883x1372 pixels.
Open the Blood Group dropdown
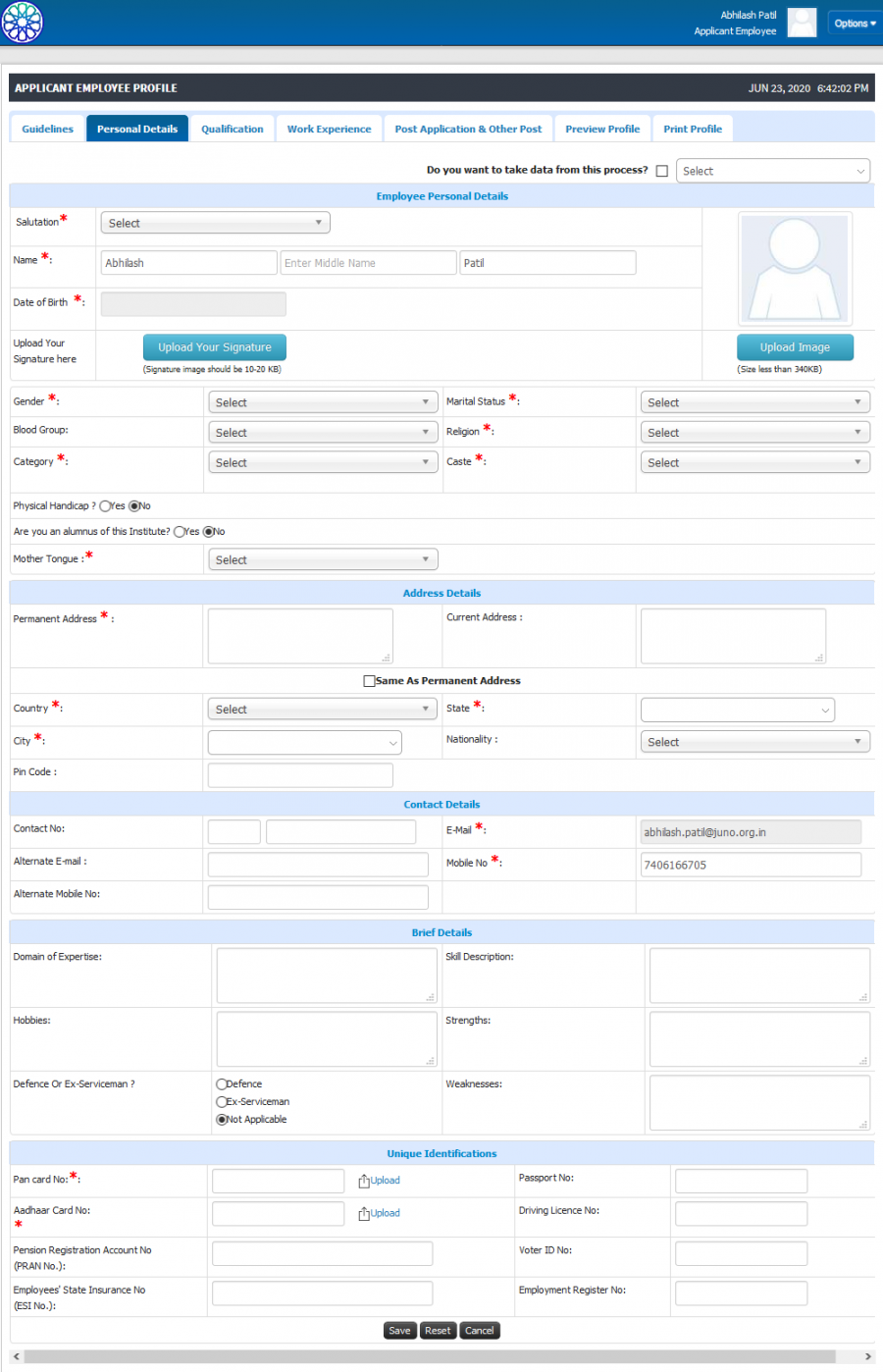[x=323, y=433]
